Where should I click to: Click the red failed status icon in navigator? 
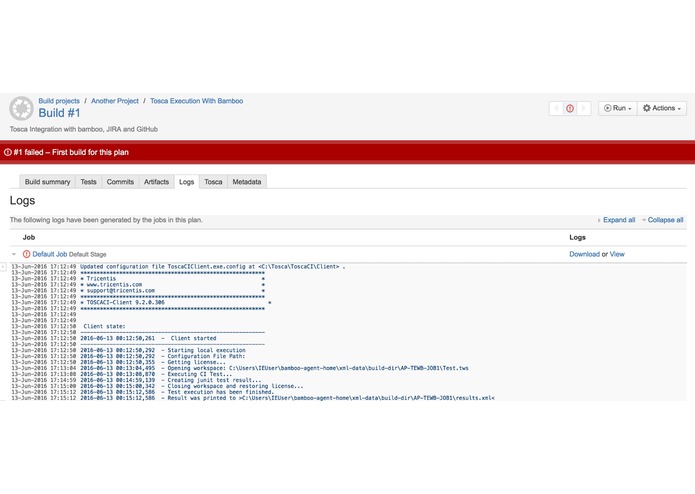point(570,108)
